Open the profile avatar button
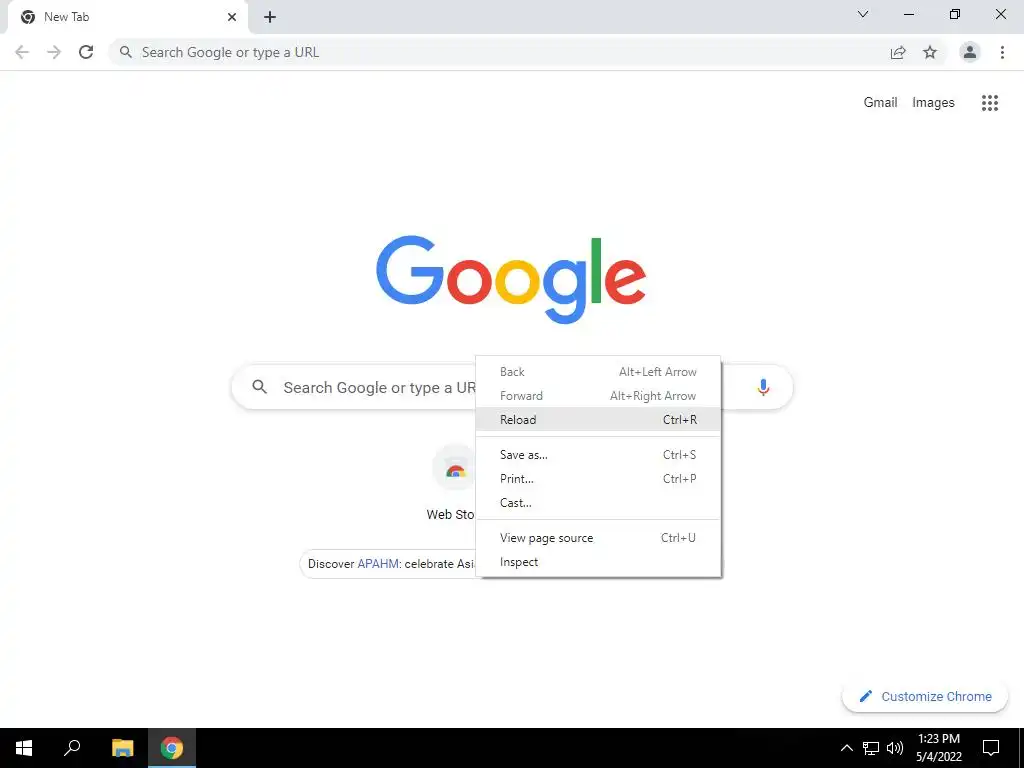 pos(970,52)
